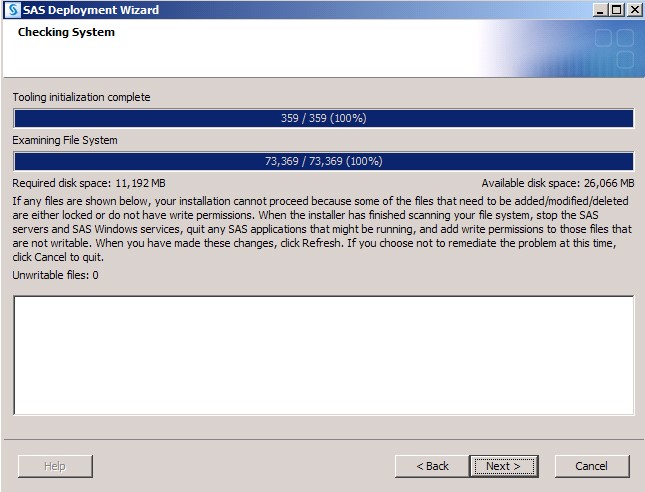Select the 'Required disk space: 11,192 MB' text
Screen dimensions: 645x492
(x=89, y=183)
